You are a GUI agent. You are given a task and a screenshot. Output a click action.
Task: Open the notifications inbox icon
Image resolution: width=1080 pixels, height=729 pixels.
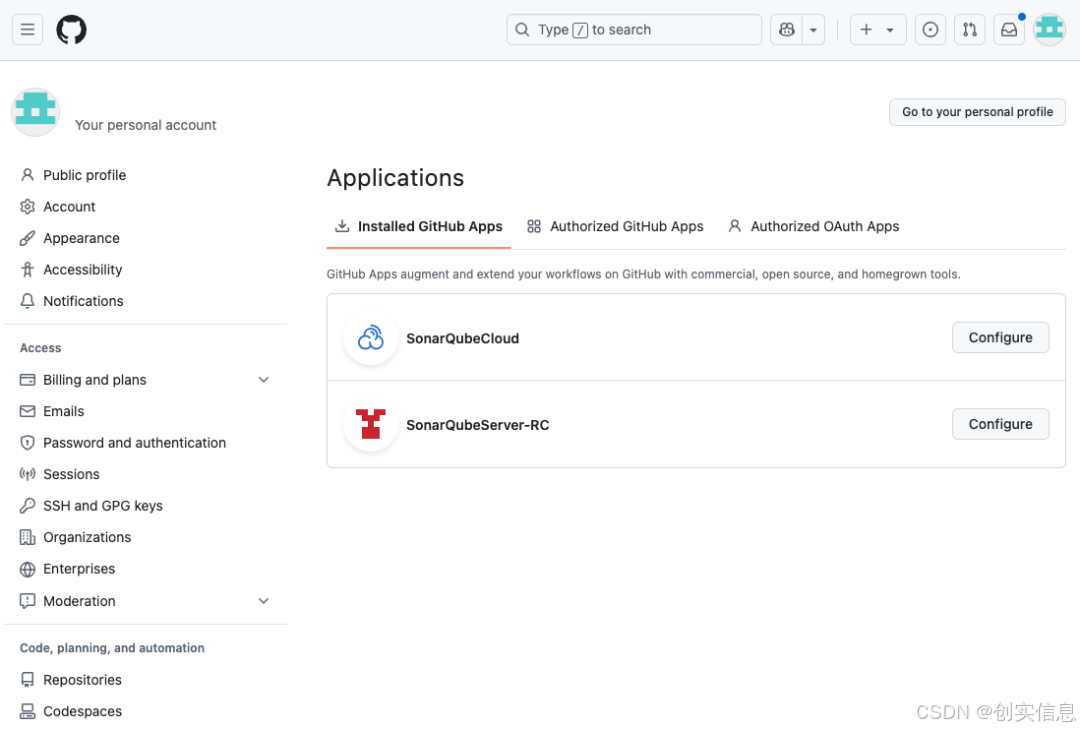[1008, 30]
